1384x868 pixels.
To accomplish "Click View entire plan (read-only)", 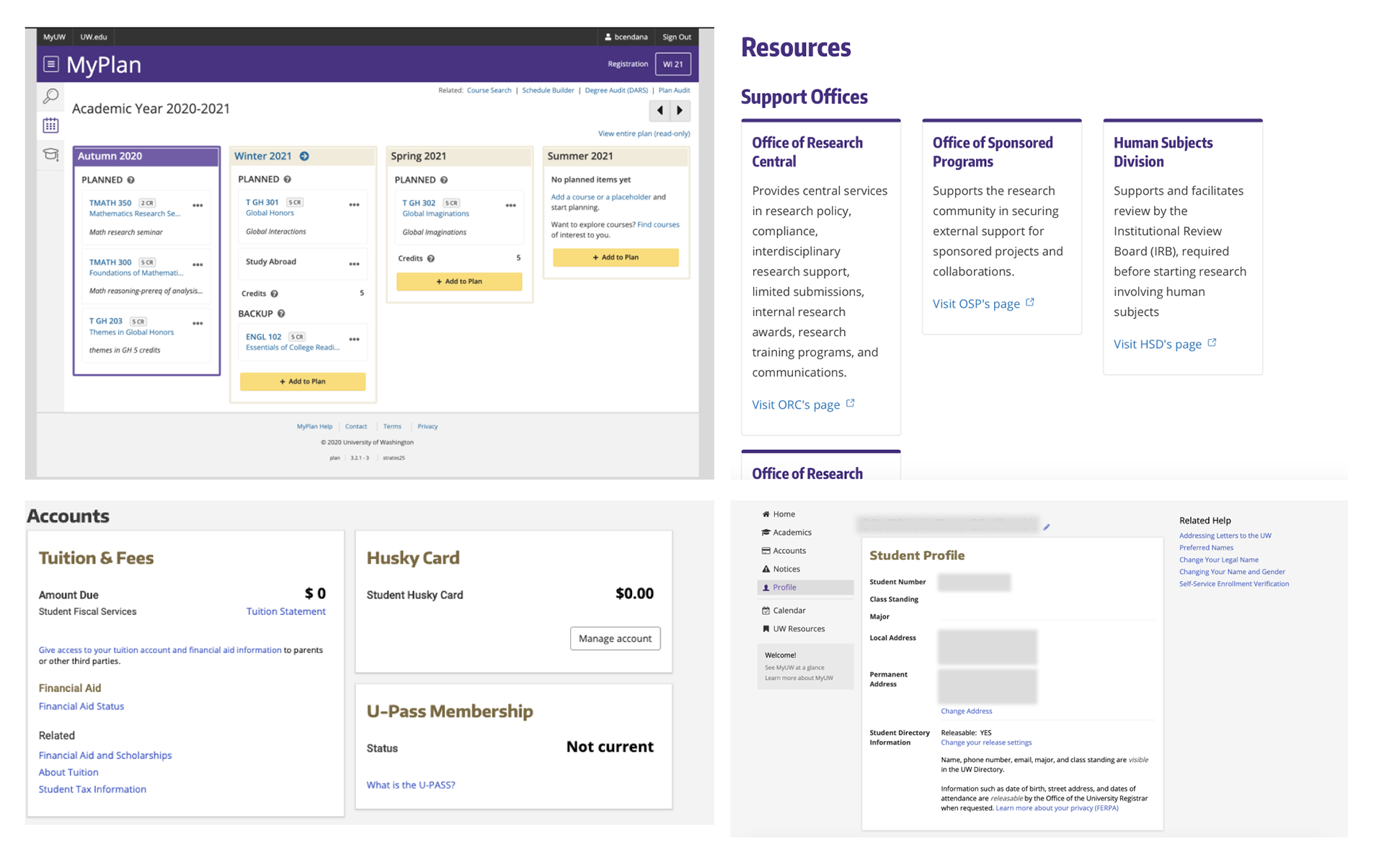I will point(644,133).
